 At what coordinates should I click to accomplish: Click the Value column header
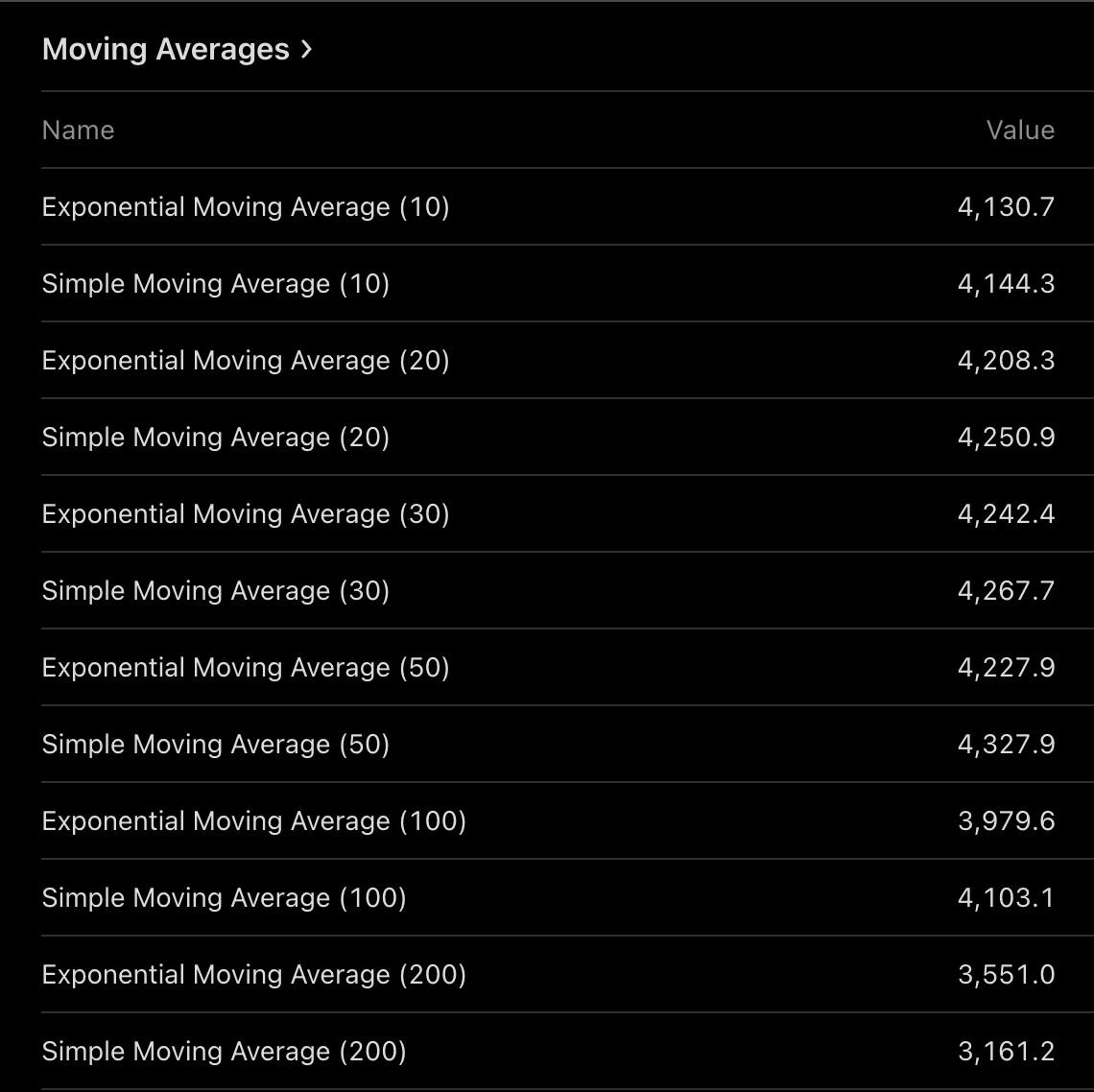[1020, 131]
